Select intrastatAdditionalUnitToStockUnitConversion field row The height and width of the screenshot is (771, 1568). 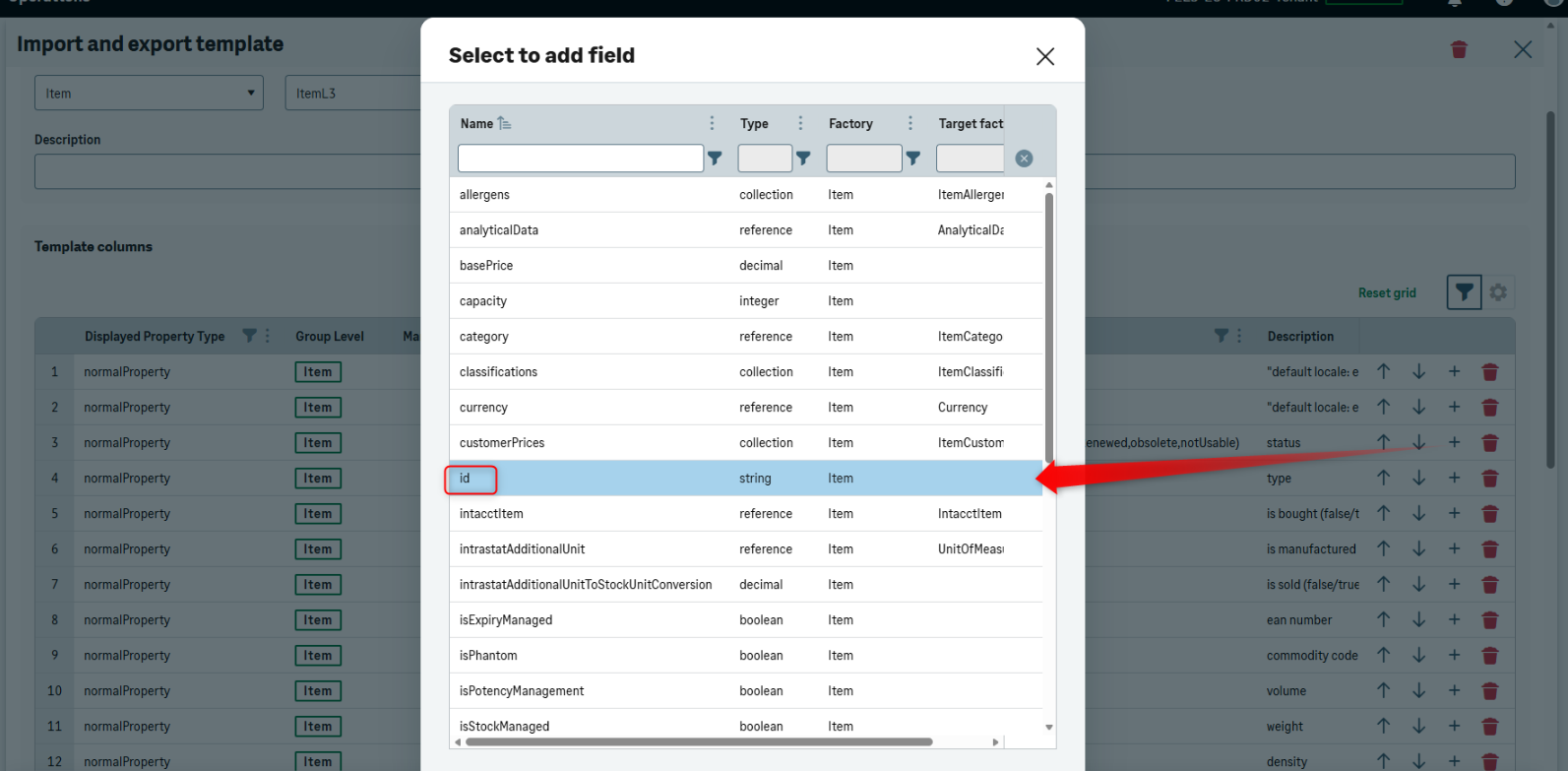click(x=746, y=585)
